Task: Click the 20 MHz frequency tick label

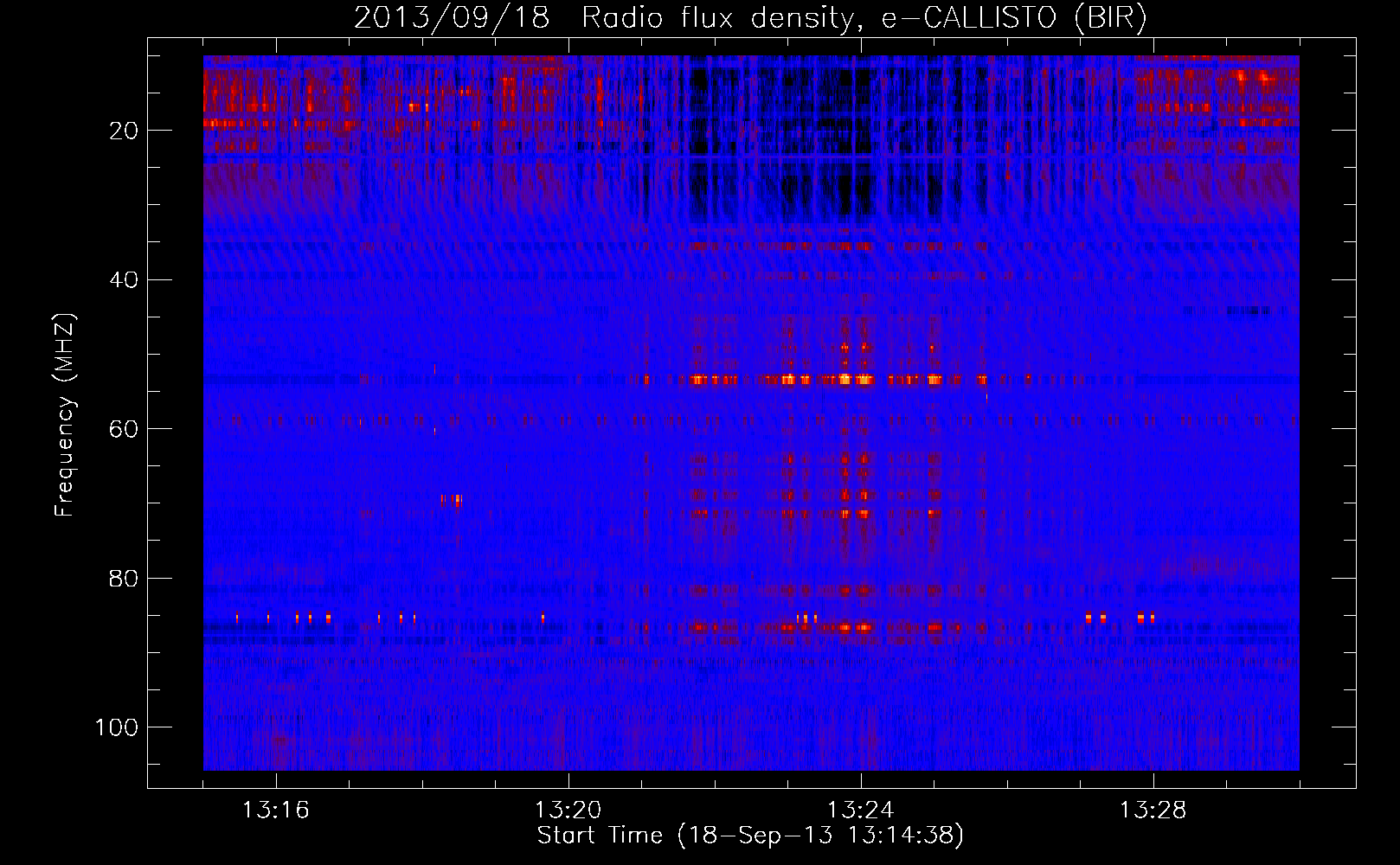Action: coord(125,131)
